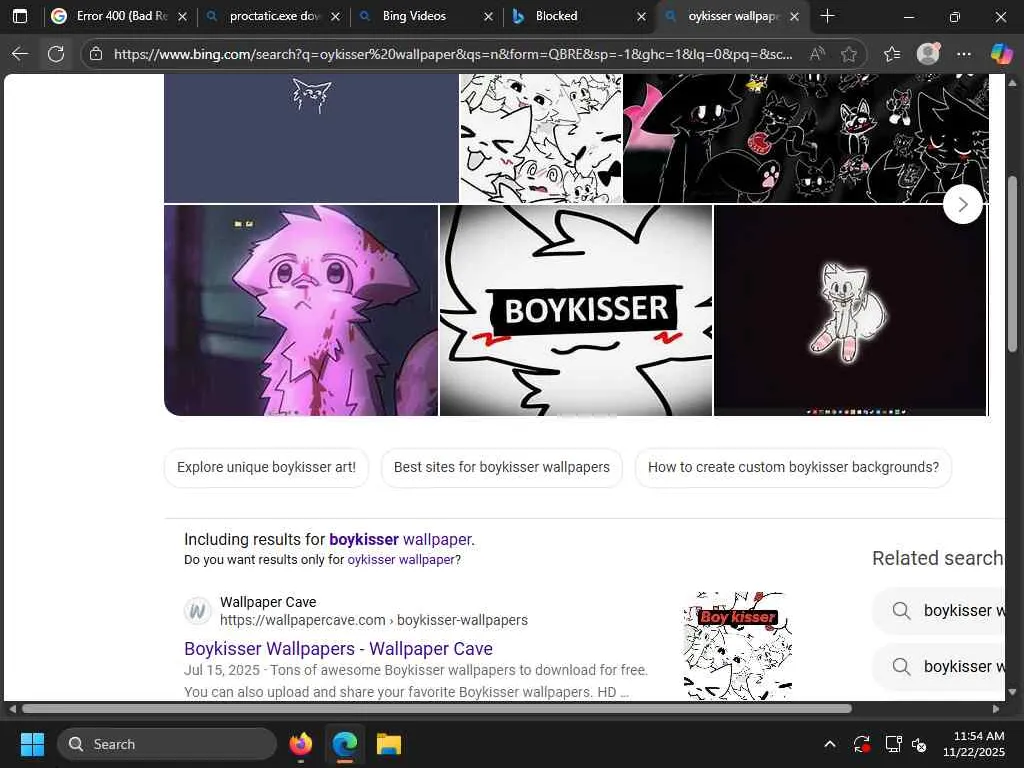Click the vertical scrollbar thumb
This screenshot has height=768, width=1024.
point(1012,264)
